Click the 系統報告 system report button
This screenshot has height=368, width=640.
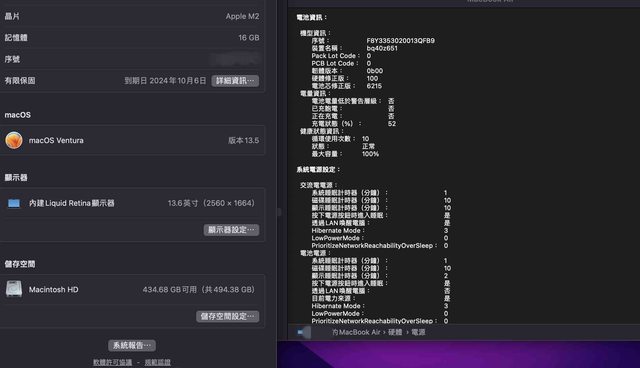point(132,346)
